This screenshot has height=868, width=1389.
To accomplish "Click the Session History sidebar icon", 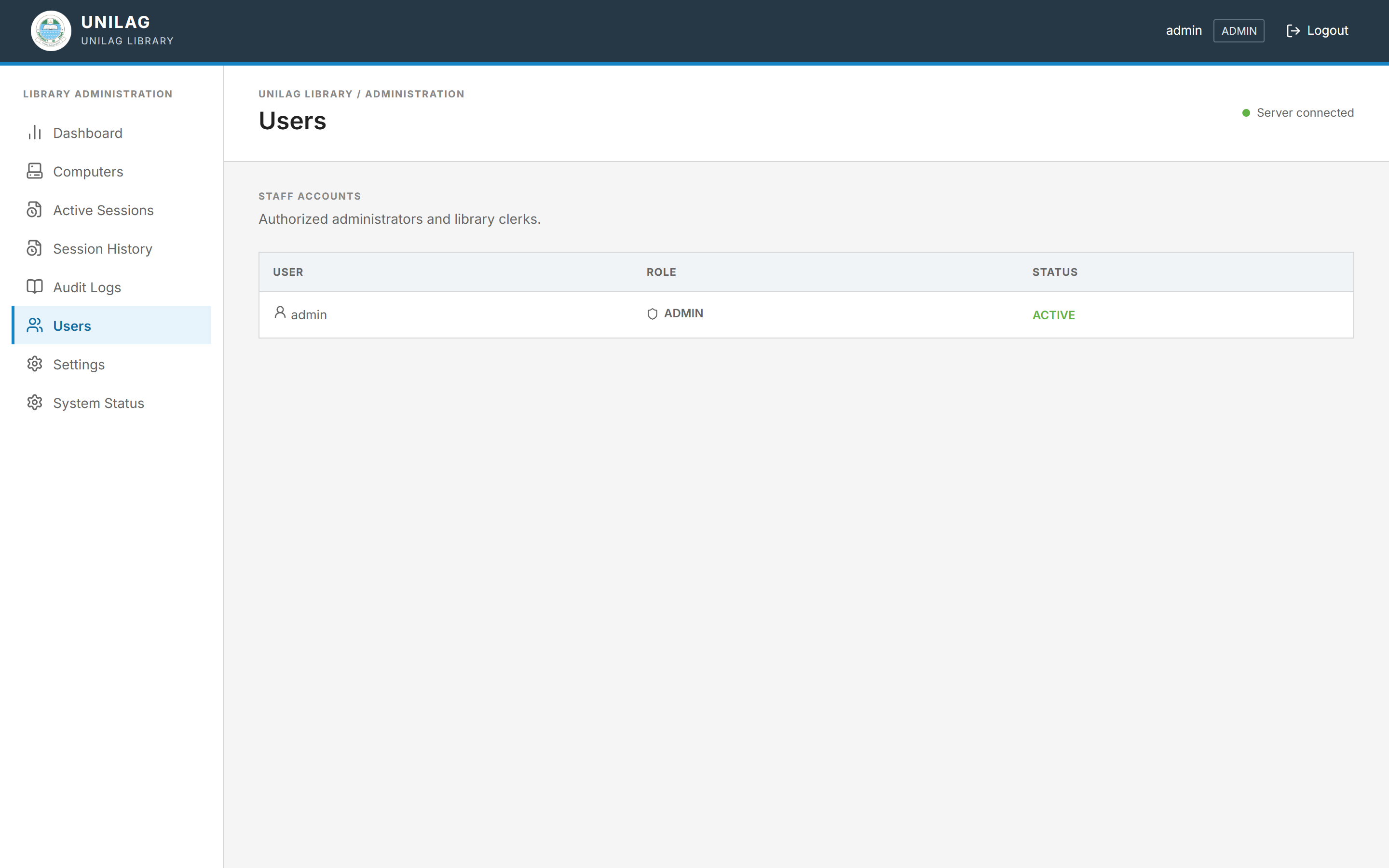I will coord(34,248).
